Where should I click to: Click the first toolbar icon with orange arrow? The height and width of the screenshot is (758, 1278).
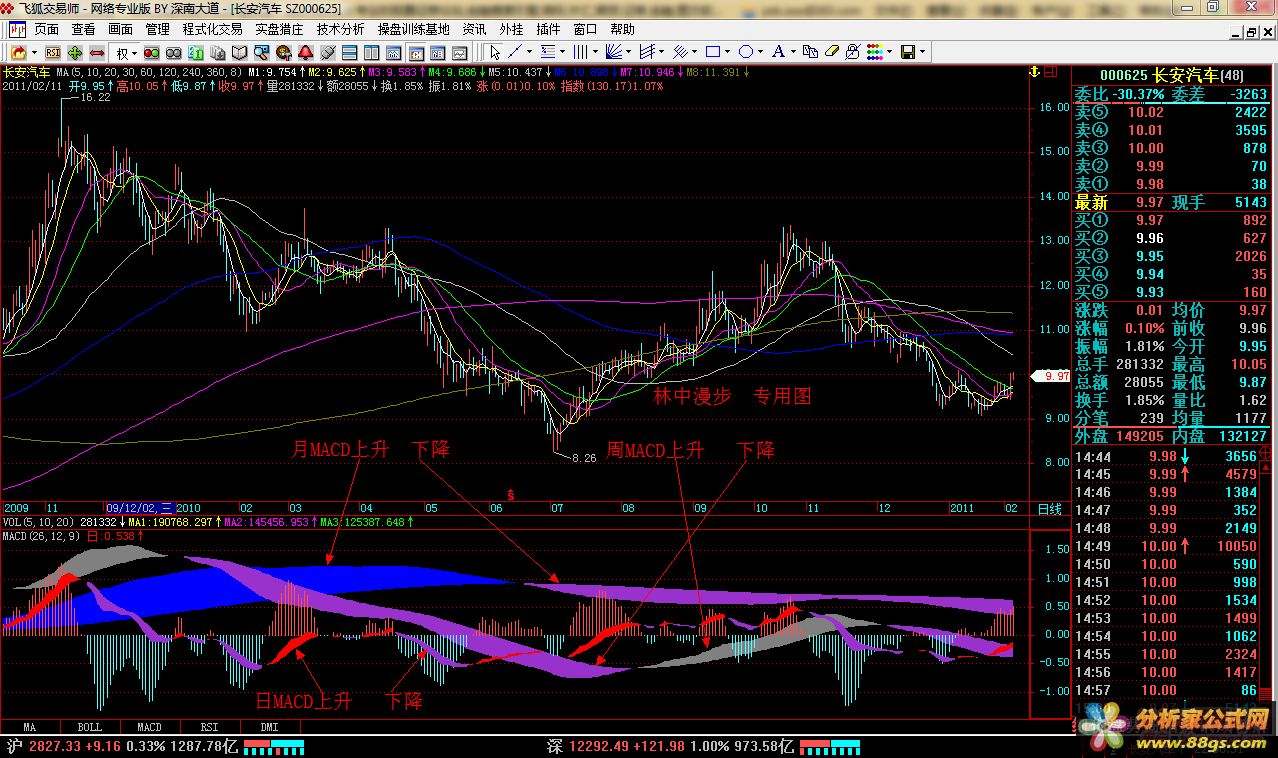(17, 52)
